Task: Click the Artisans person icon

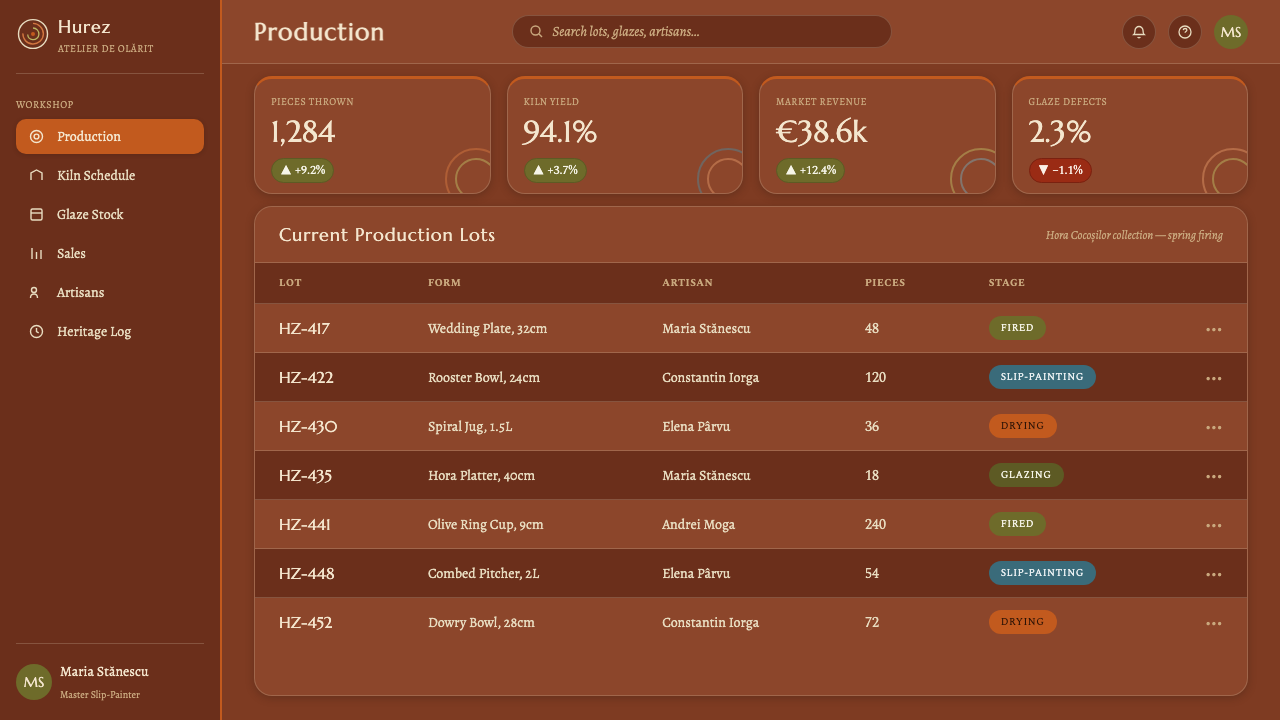Action: pos(37,293)
